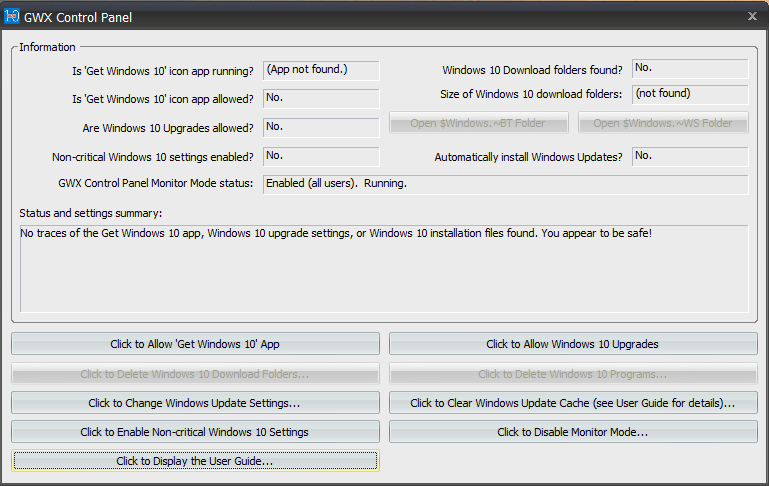Close the GWX Control Panel window
Image resolution: width=769 pixels, height=486 pixels.
(752, 16)
